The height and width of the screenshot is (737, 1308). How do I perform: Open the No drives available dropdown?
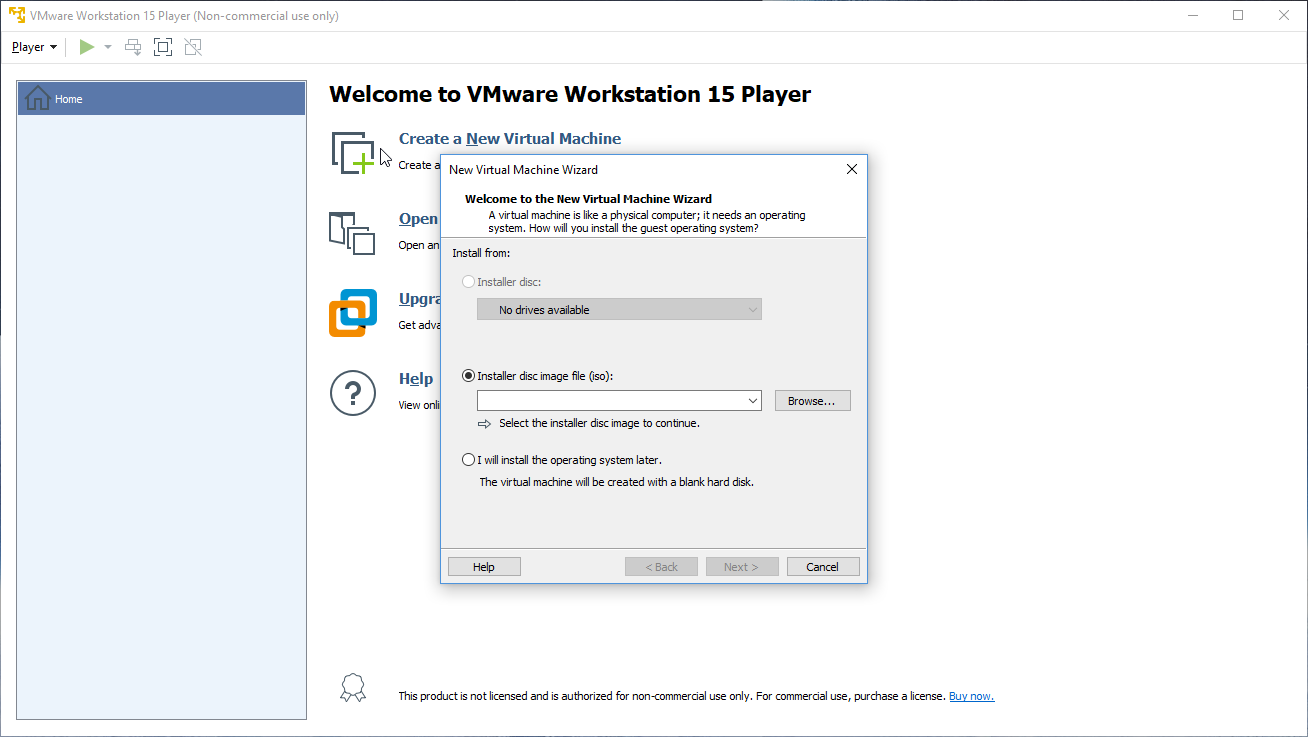[619, 310]
